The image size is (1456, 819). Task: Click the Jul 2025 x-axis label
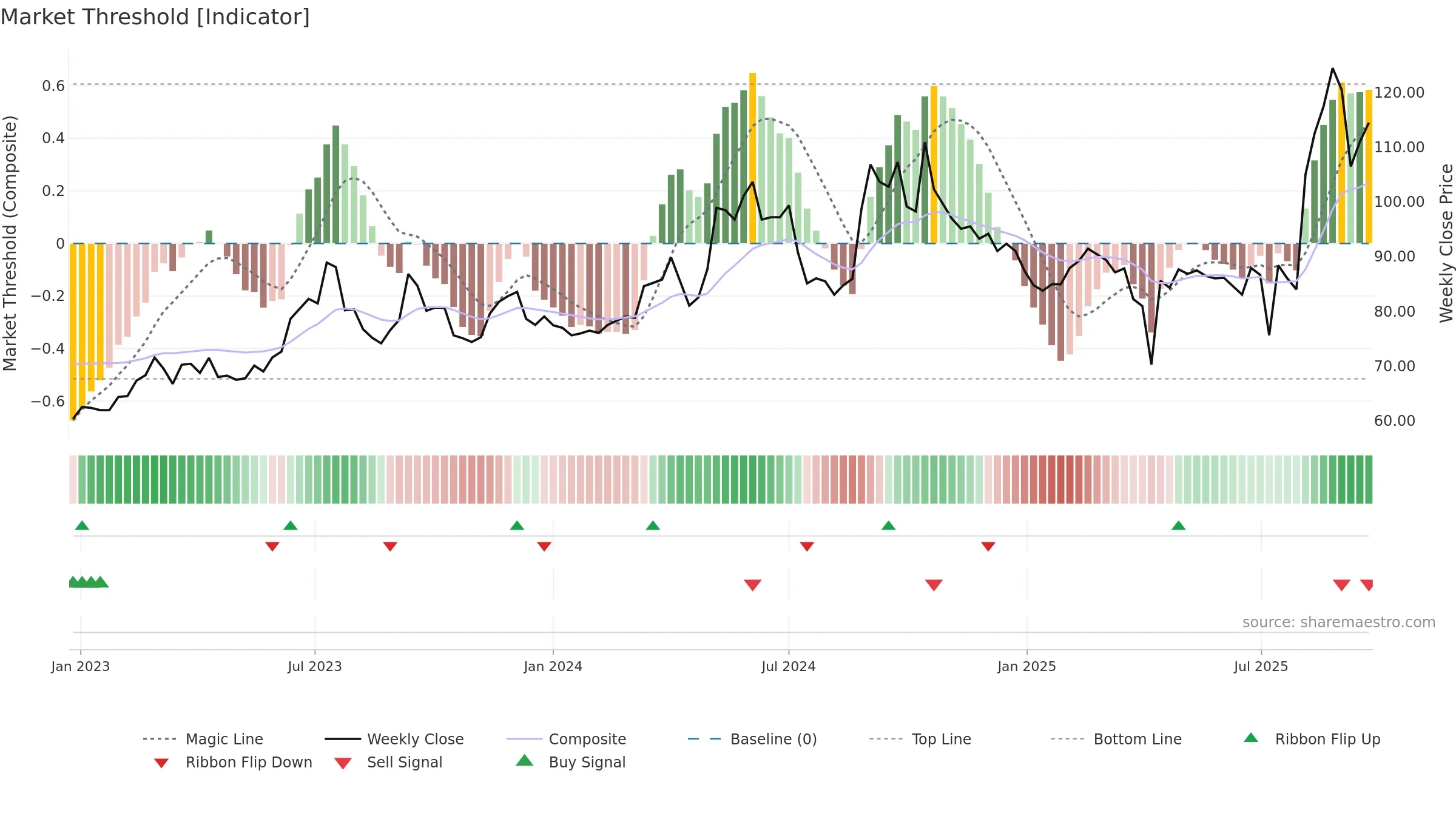tap(1261, 666)
